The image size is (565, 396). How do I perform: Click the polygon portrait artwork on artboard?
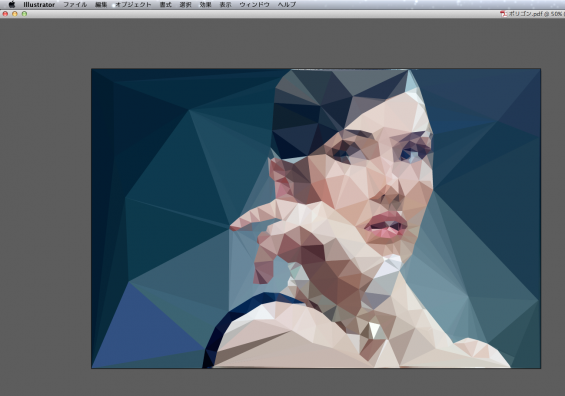point(316,218)
